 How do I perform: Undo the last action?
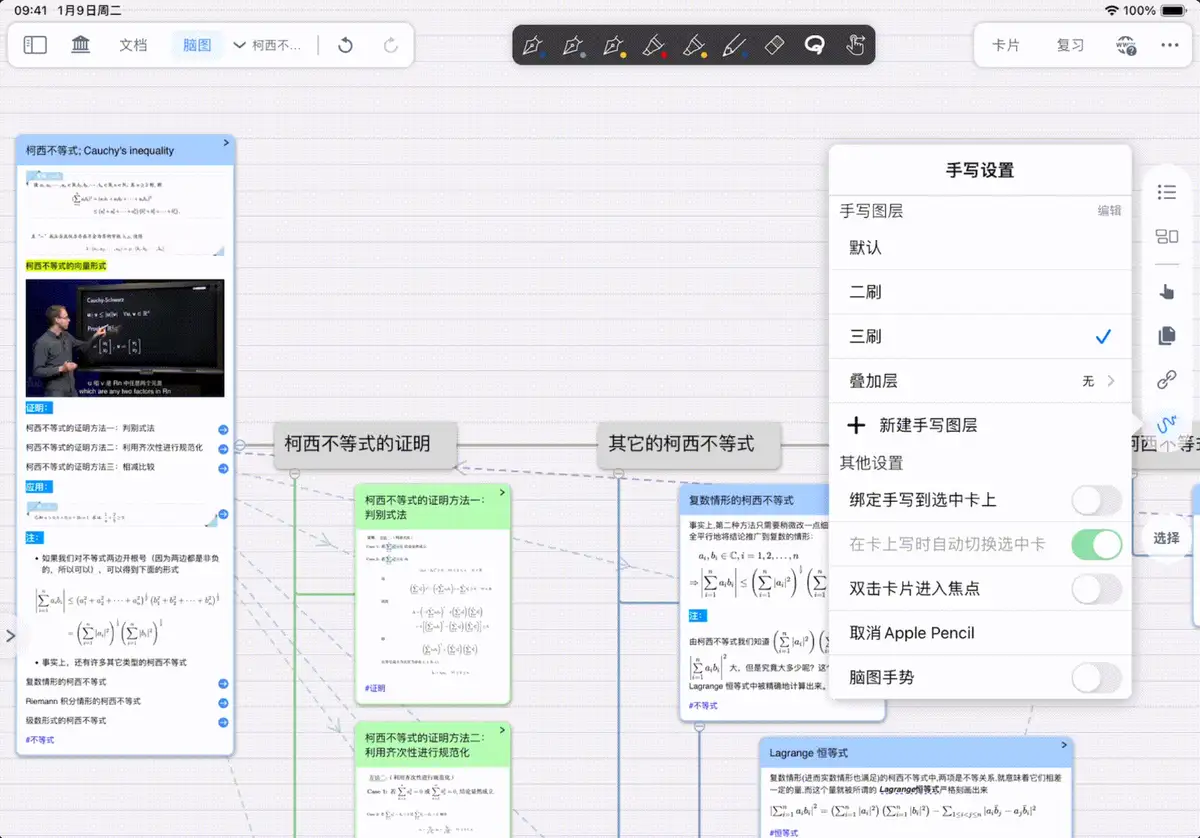[345, 45]
